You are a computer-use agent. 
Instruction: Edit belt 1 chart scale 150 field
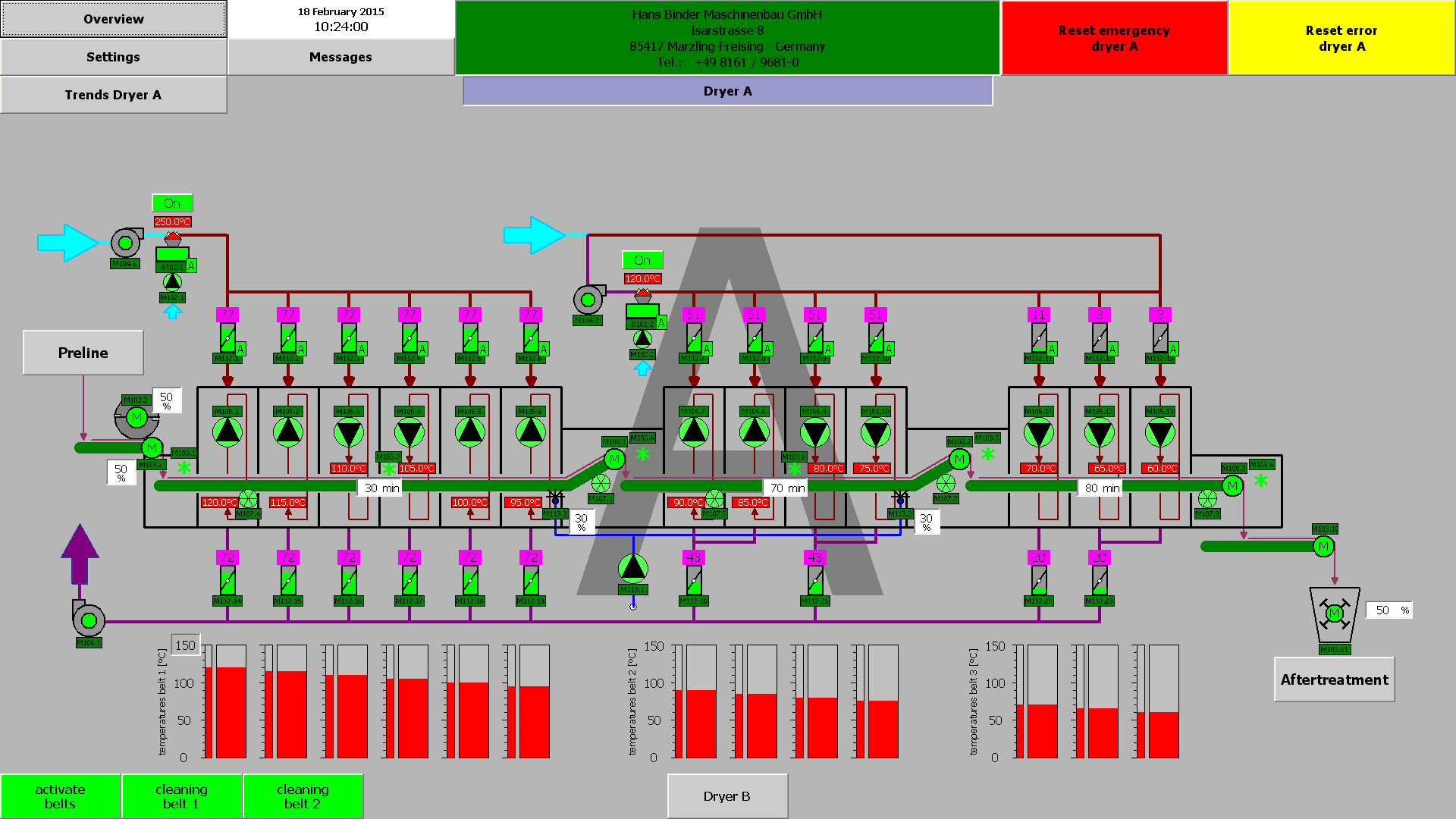(186, 645)
